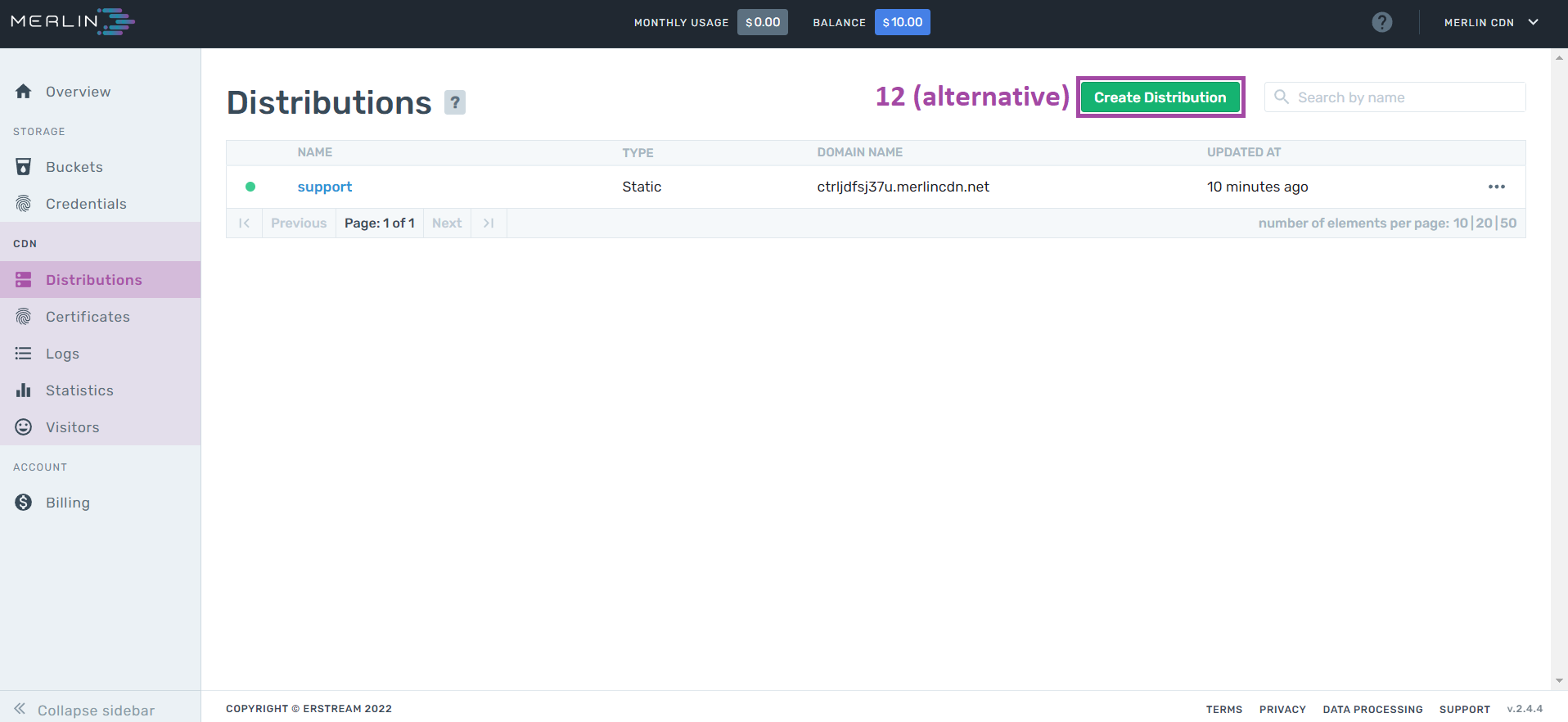Click the vertical scrollbar up arrow
The image size is (1568, 722).
pyautogui.click(x=1559, y=58)
